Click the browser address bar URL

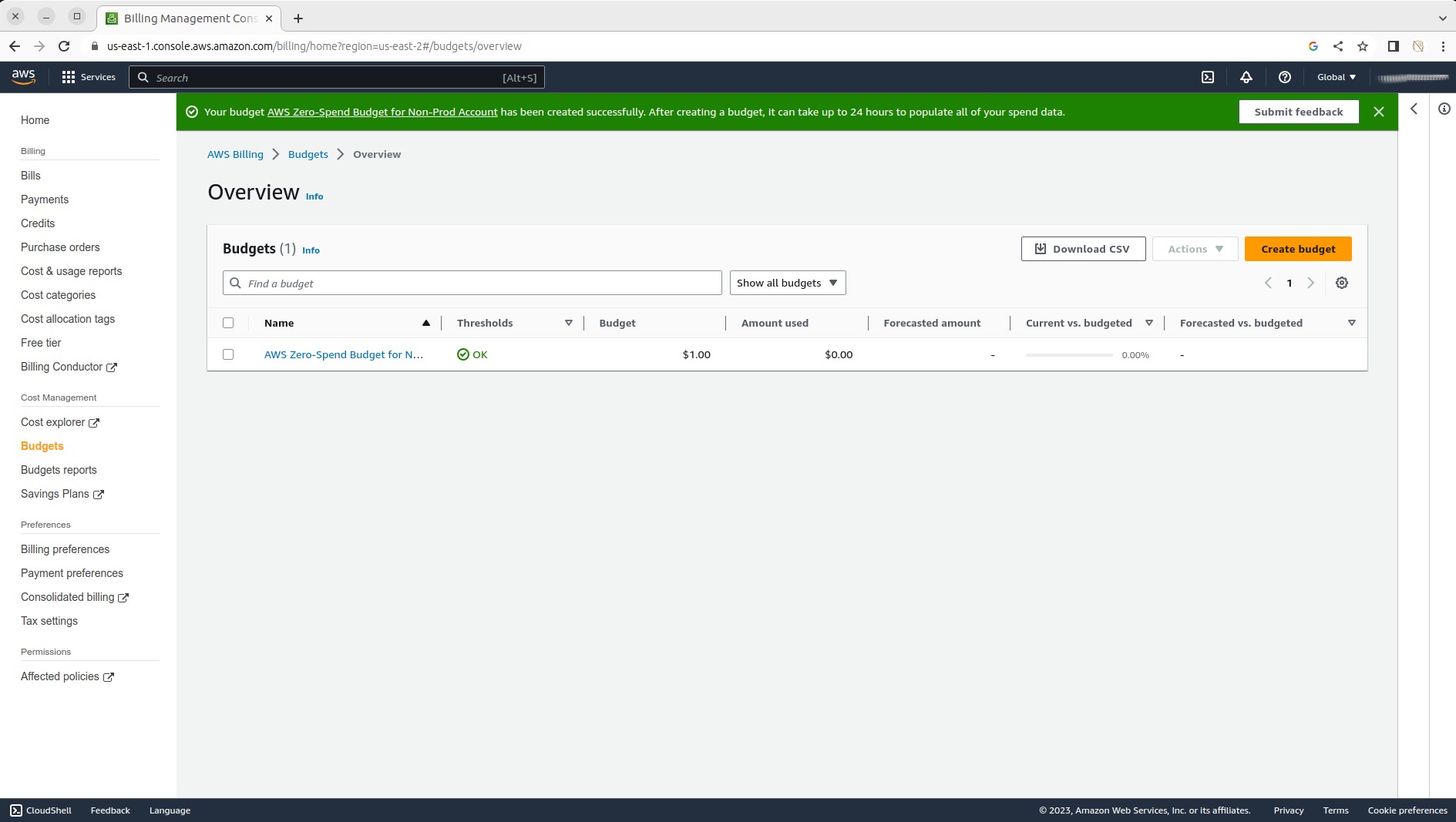314,46
